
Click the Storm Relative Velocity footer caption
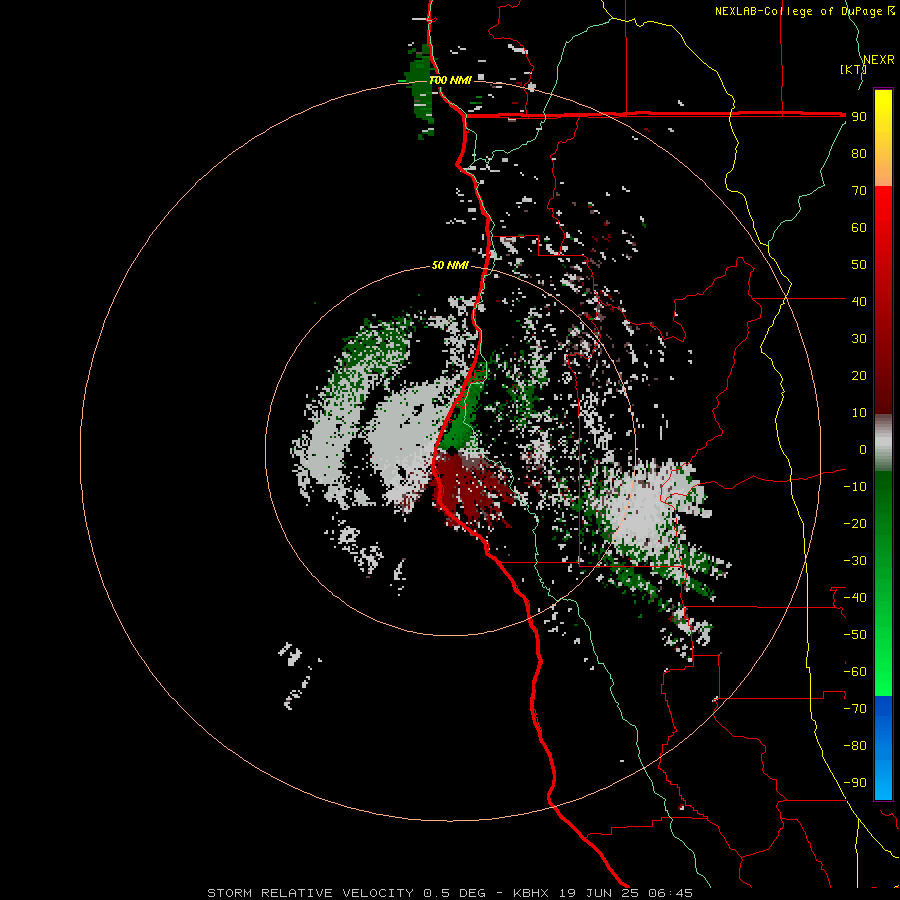click(450, 893)
